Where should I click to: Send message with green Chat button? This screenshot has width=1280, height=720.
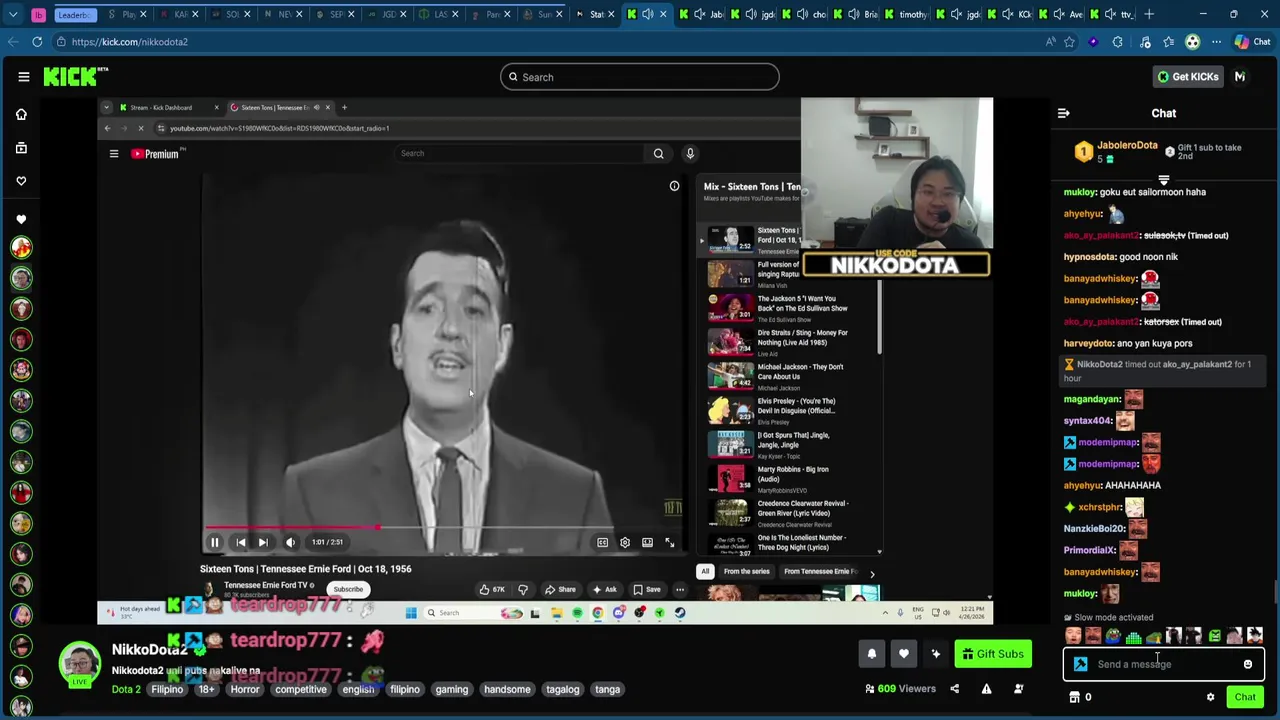(x=1245, y=697)
